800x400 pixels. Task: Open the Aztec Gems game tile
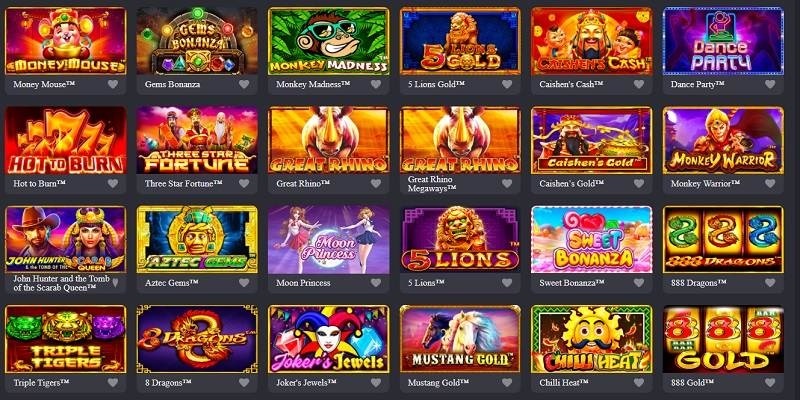(x=197, y=239)
